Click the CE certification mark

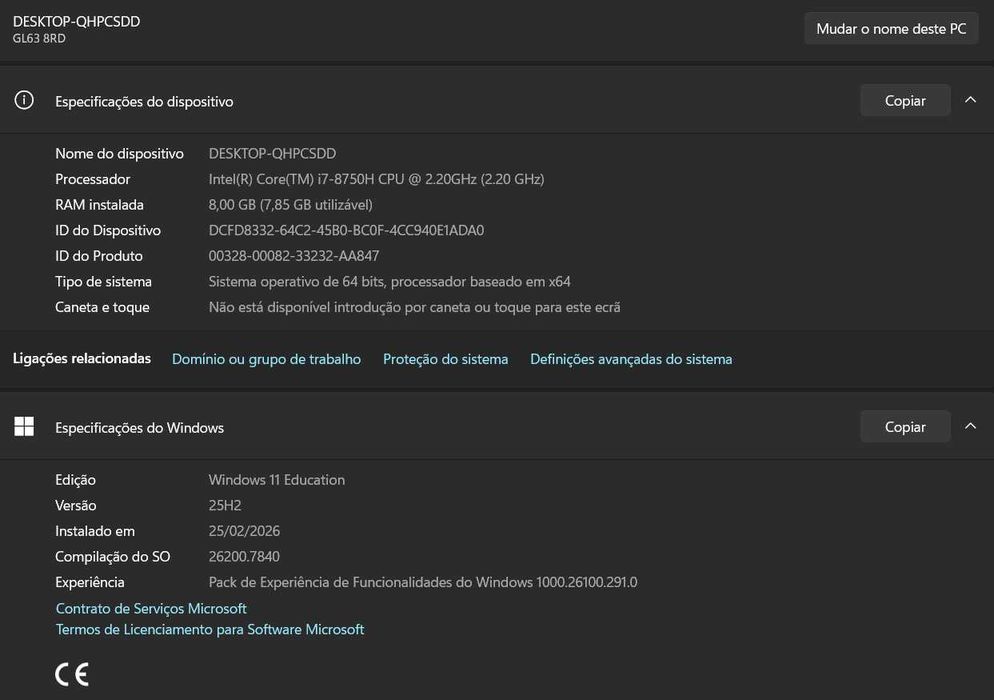pos(72,674)
